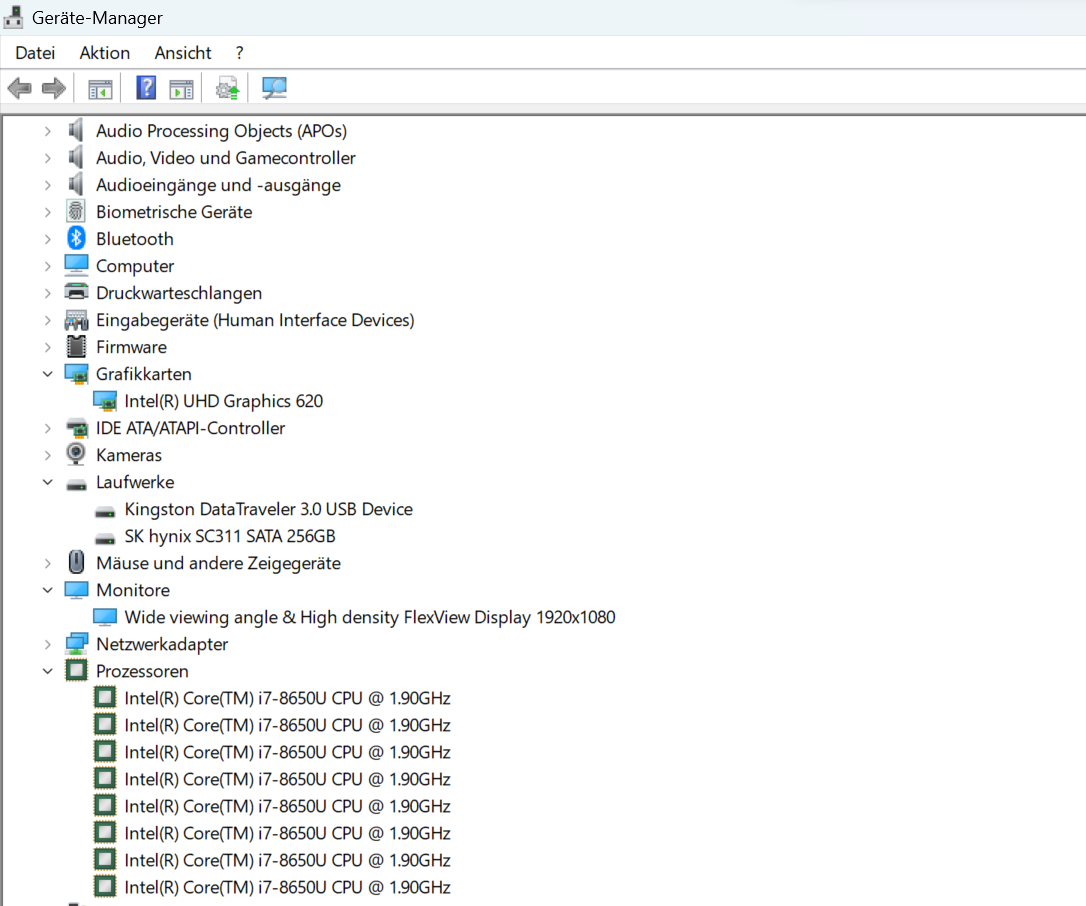Image resolution: width=1086 pixels, height=906 pixels.
Task: Open the ? help menu
Action: pos(240,53)
